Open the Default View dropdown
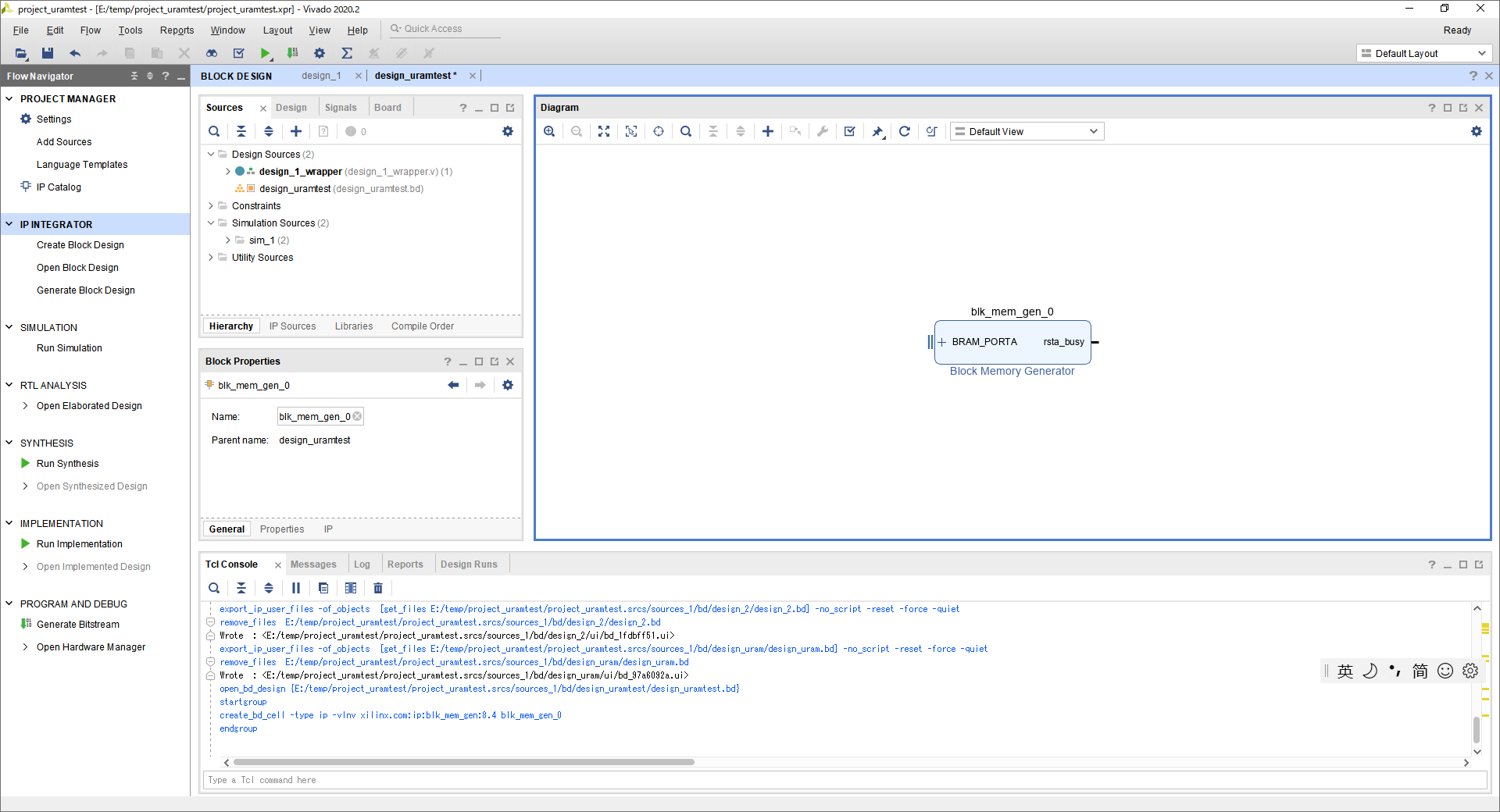 click(1027, 131)
